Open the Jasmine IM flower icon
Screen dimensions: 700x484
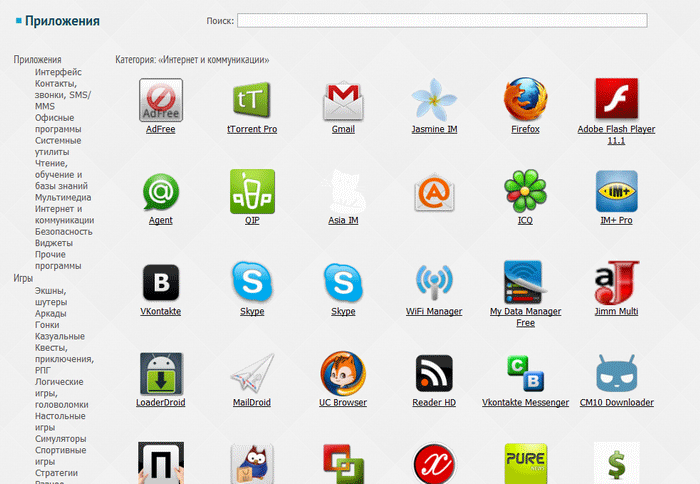tap(434, 100)
